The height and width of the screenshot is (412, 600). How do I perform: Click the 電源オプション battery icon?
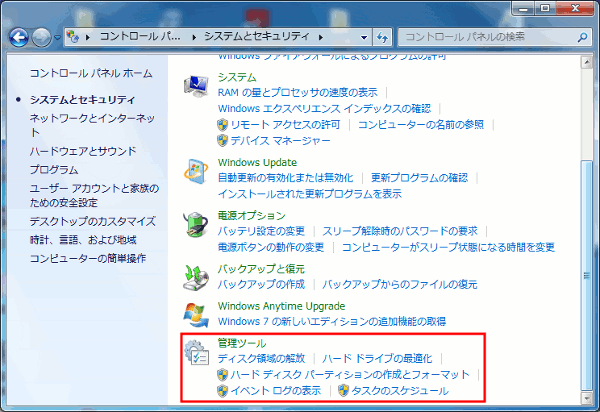(199, 224)
